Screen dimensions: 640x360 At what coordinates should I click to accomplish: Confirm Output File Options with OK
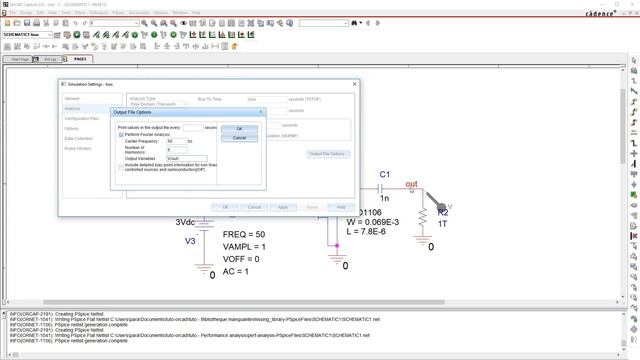tap(240, 129)
